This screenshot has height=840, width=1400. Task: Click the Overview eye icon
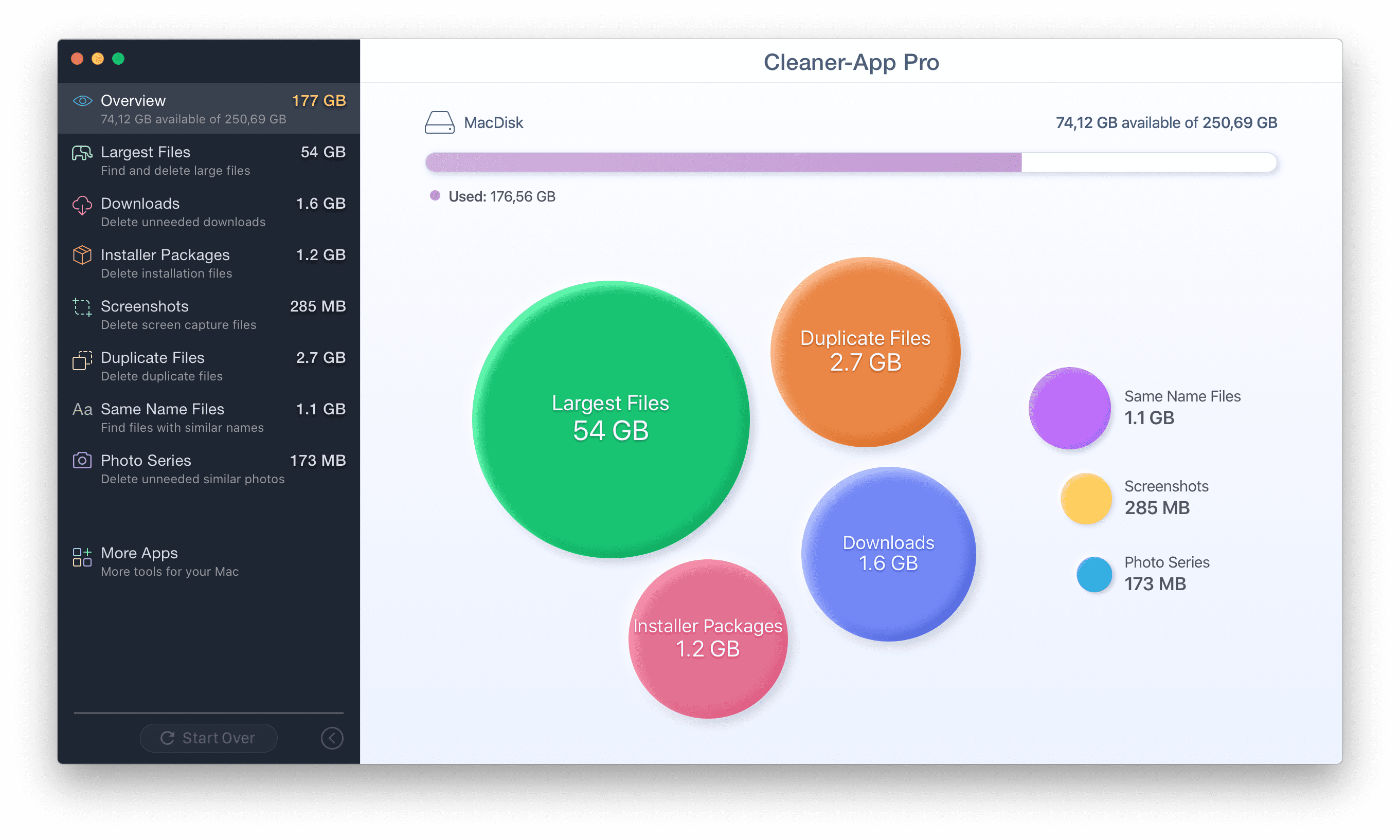(x=82, y=101)
